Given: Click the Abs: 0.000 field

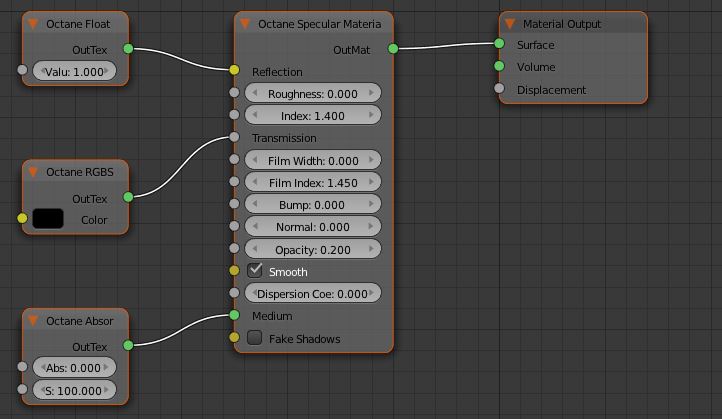Looking at the screenshot, I should (x=75, y=367).
